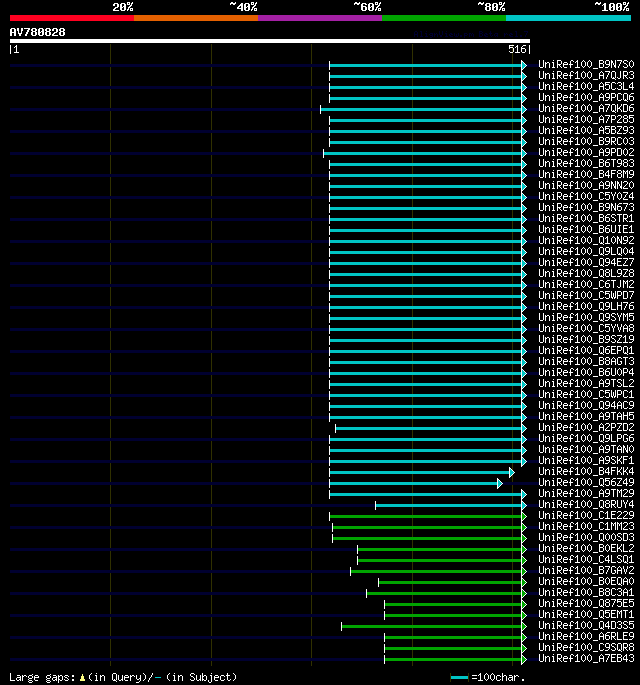This screenshot has width=640, height=685.
Task: Open hit UniRef100_A6RLE9
Action: (586, 637)
